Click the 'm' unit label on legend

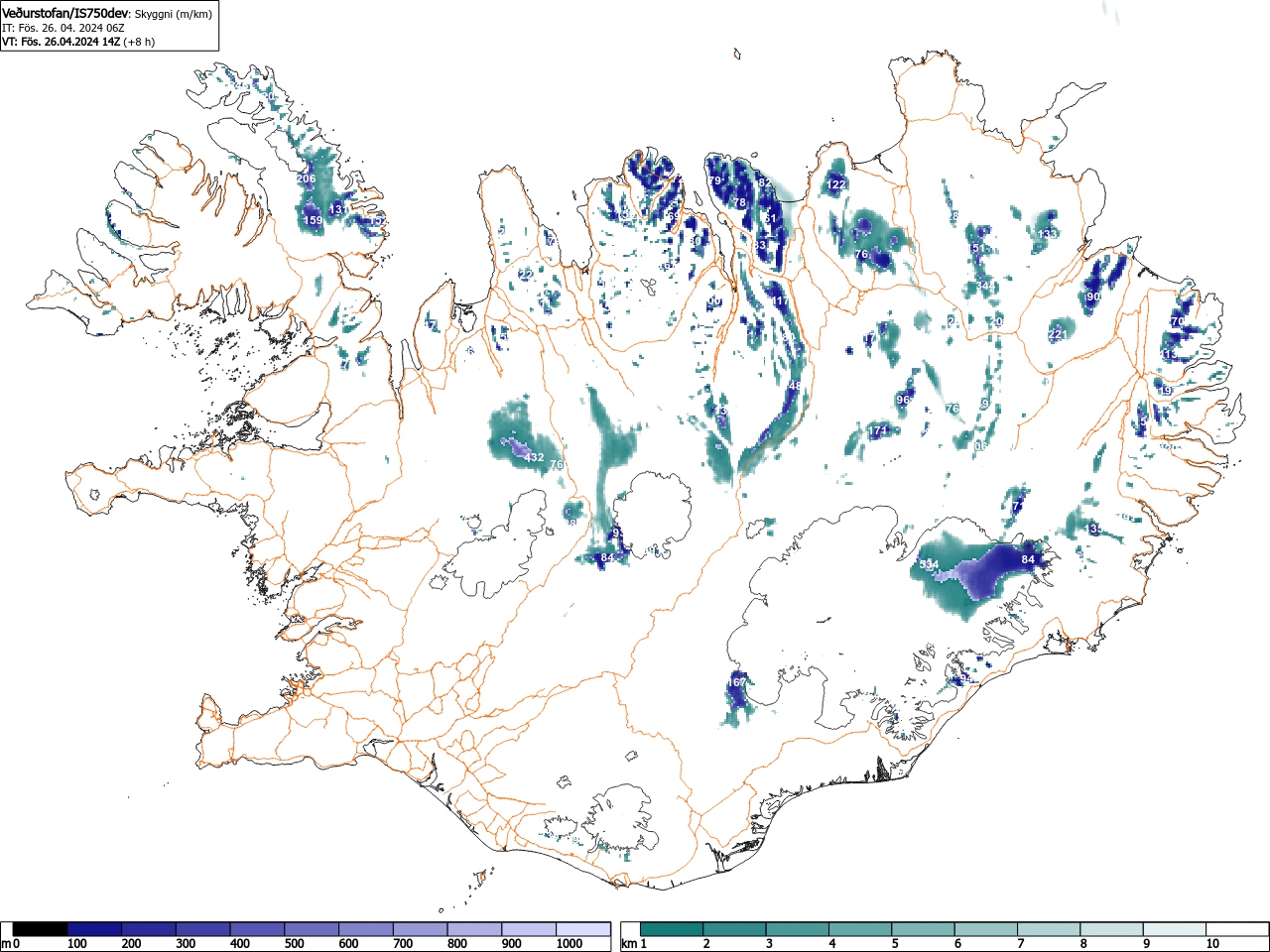tap(6, 944)
